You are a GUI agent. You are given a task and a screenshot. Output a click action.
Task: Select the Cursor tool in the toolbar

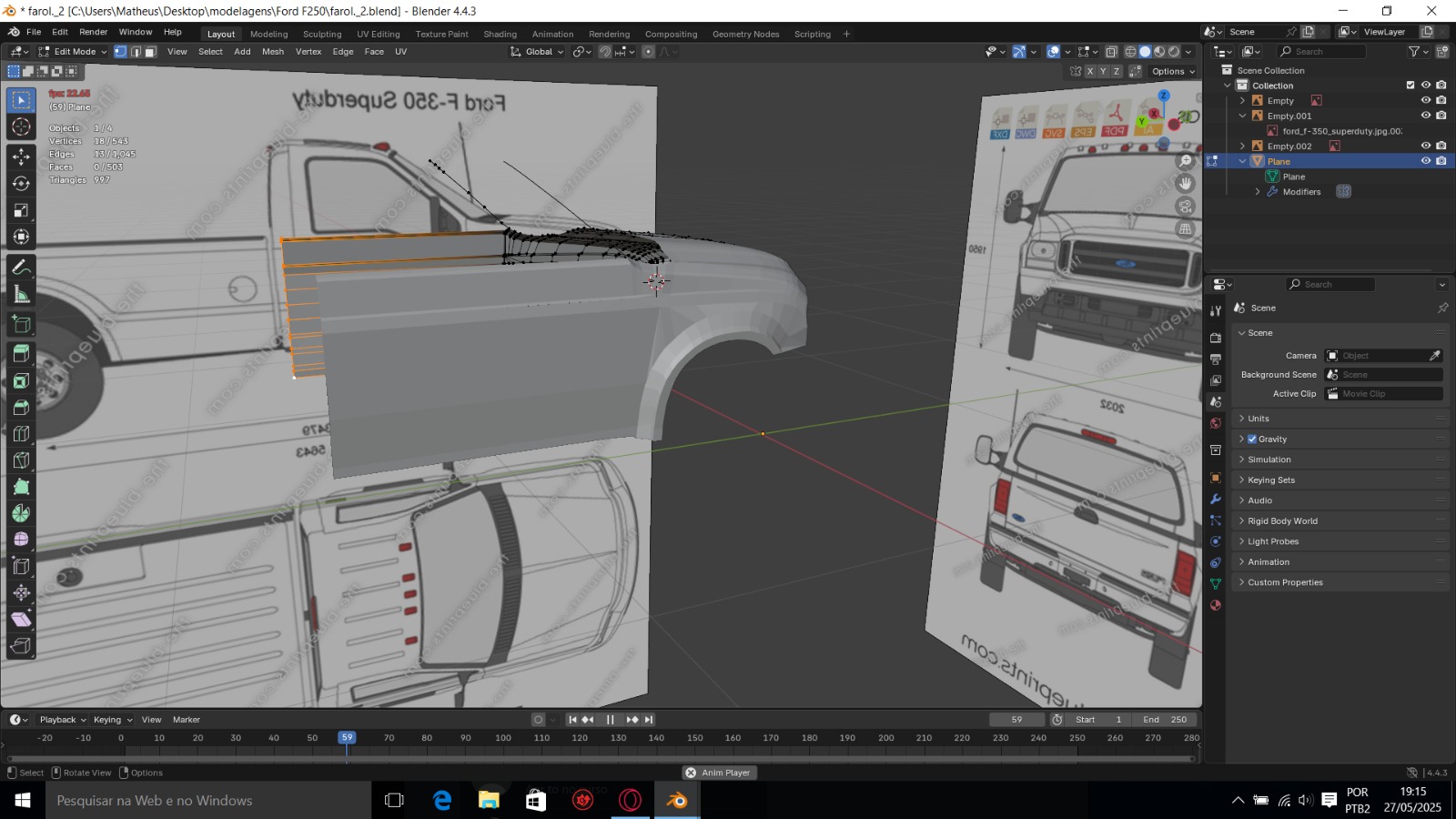click(21, 126)
